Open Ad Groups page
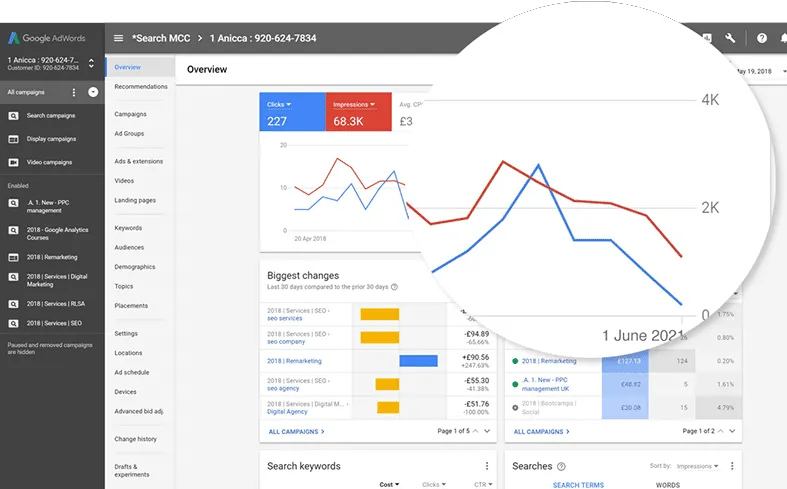The image size is (787, 489). 129,134
